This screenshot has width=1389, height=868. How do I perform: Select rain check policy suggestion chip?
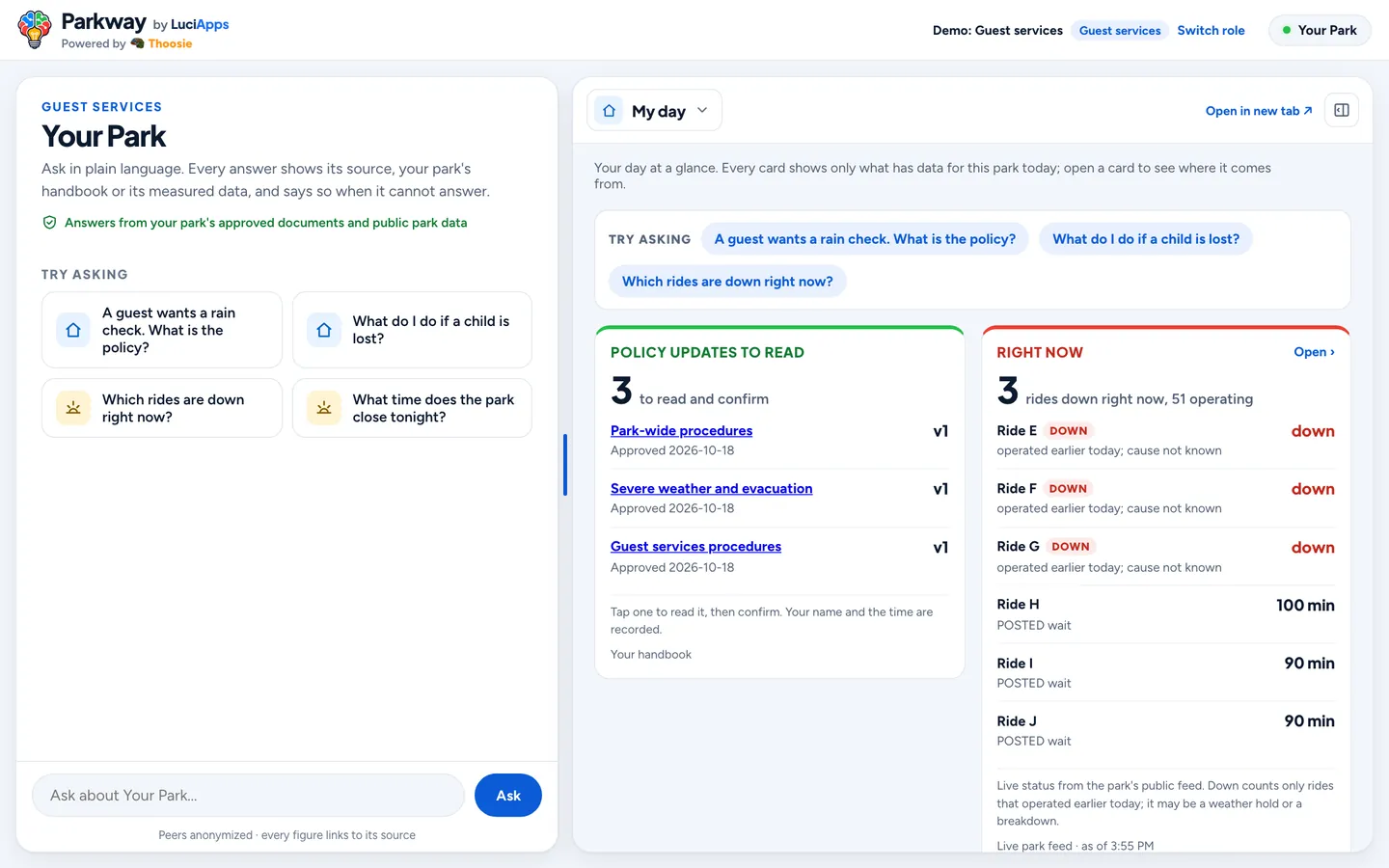tap(865, 239)
